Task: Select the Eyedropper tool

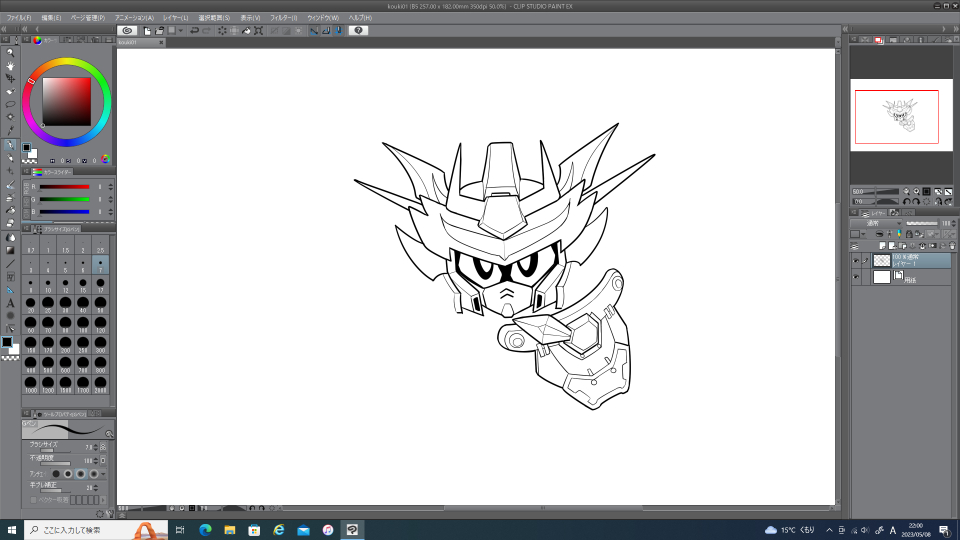Action: [10, 130]
